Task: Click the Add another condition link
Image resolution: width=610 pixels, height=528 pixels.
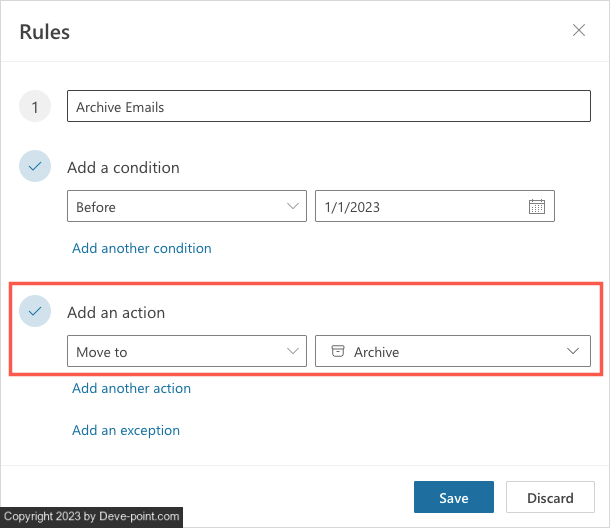Action: [142, 248]
